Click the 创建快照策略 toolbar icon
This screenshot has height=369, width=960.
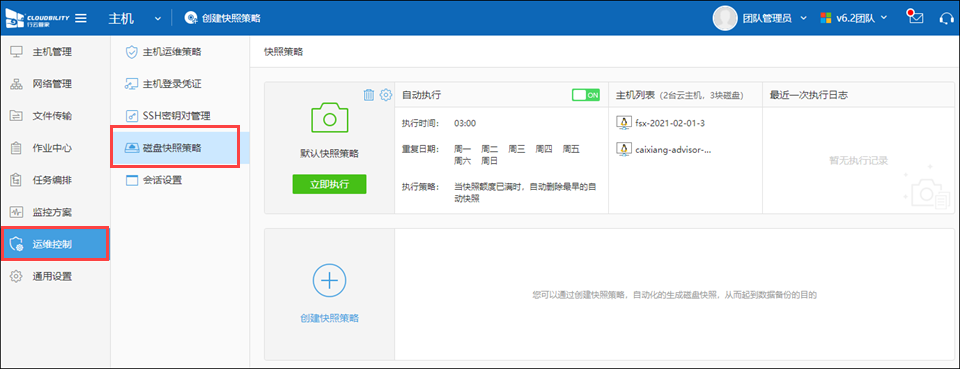click(191, 18)
